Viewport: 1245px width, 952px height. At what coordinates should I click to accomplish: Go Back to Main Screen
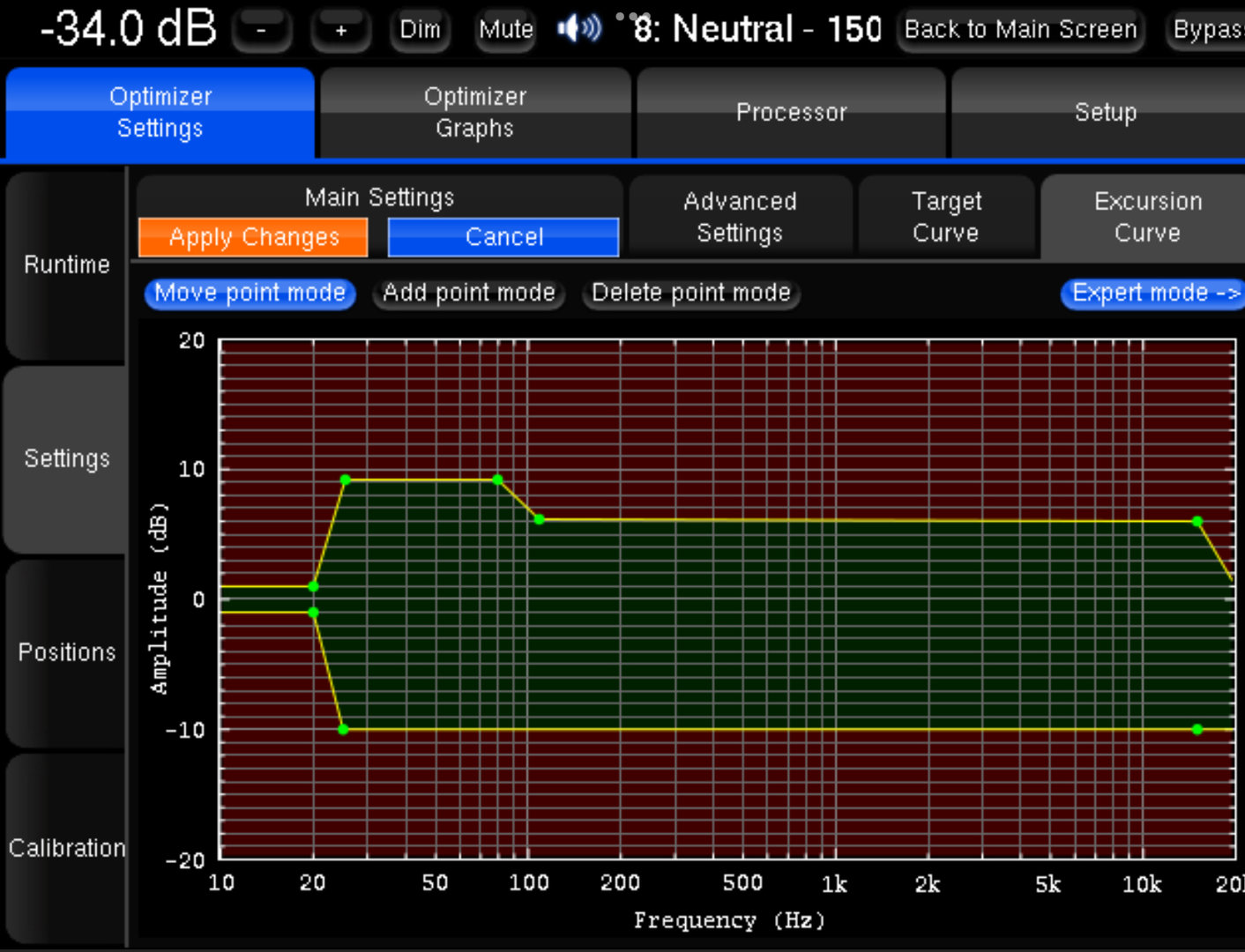pyautogui.click(x=1020, y=30)
